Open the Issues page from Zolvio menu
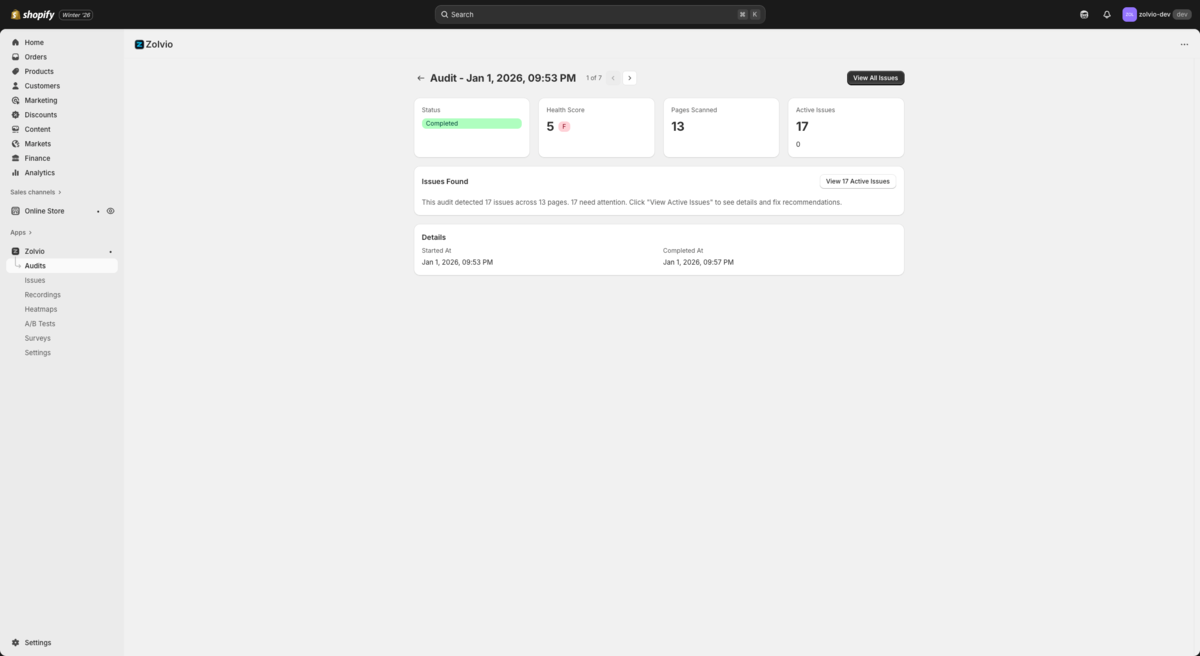 (35, 279)
